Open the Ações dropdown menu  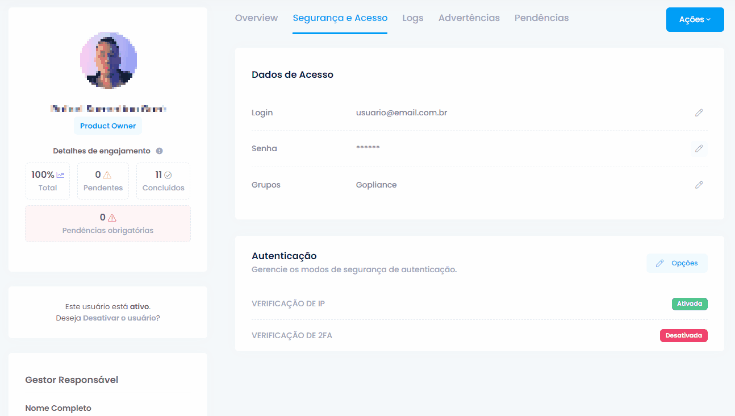(695, 19)
